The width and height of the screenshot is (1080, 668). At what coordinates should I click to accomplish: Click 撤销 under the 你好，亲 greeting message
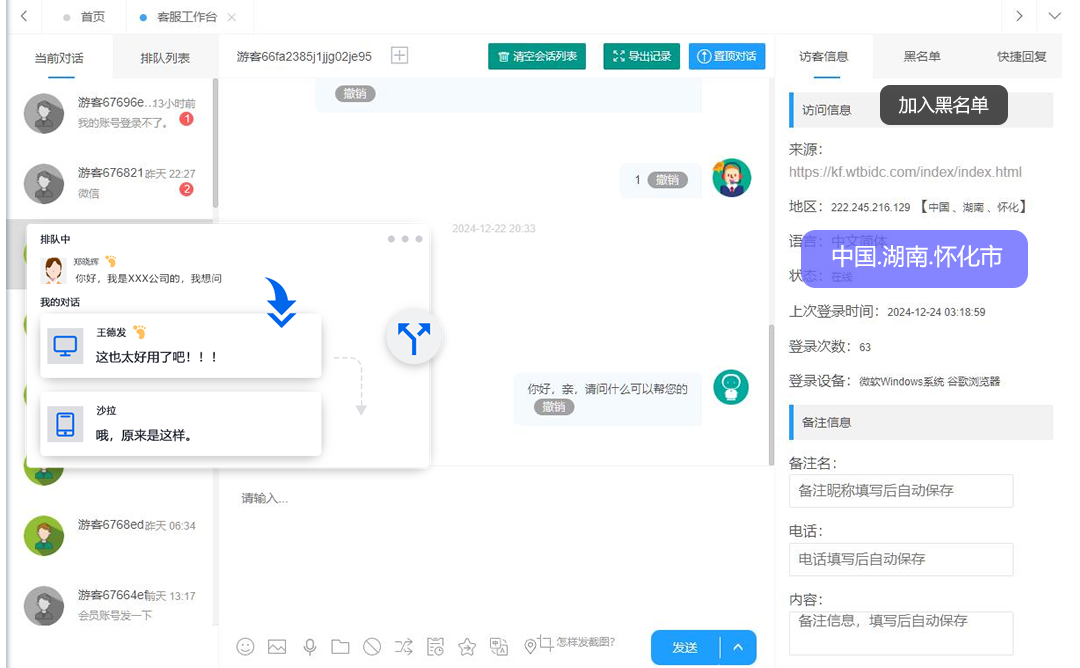(554, 407)
